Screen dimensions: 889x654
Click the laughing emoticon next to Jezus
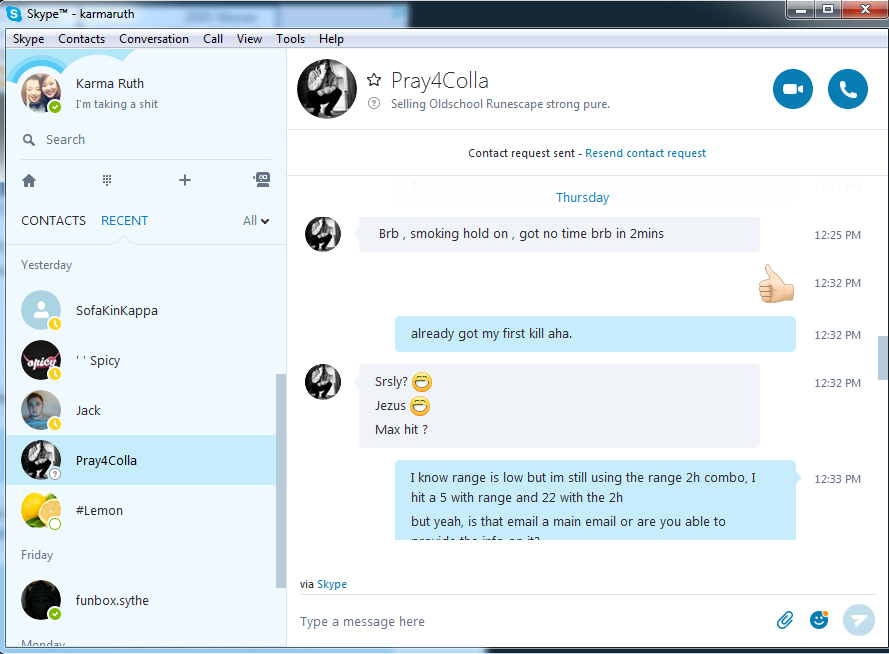coord(420,406)
